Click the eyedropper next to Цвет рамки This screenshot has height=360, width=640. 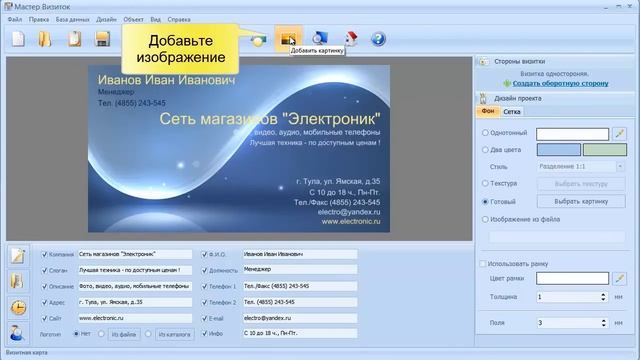620,278
